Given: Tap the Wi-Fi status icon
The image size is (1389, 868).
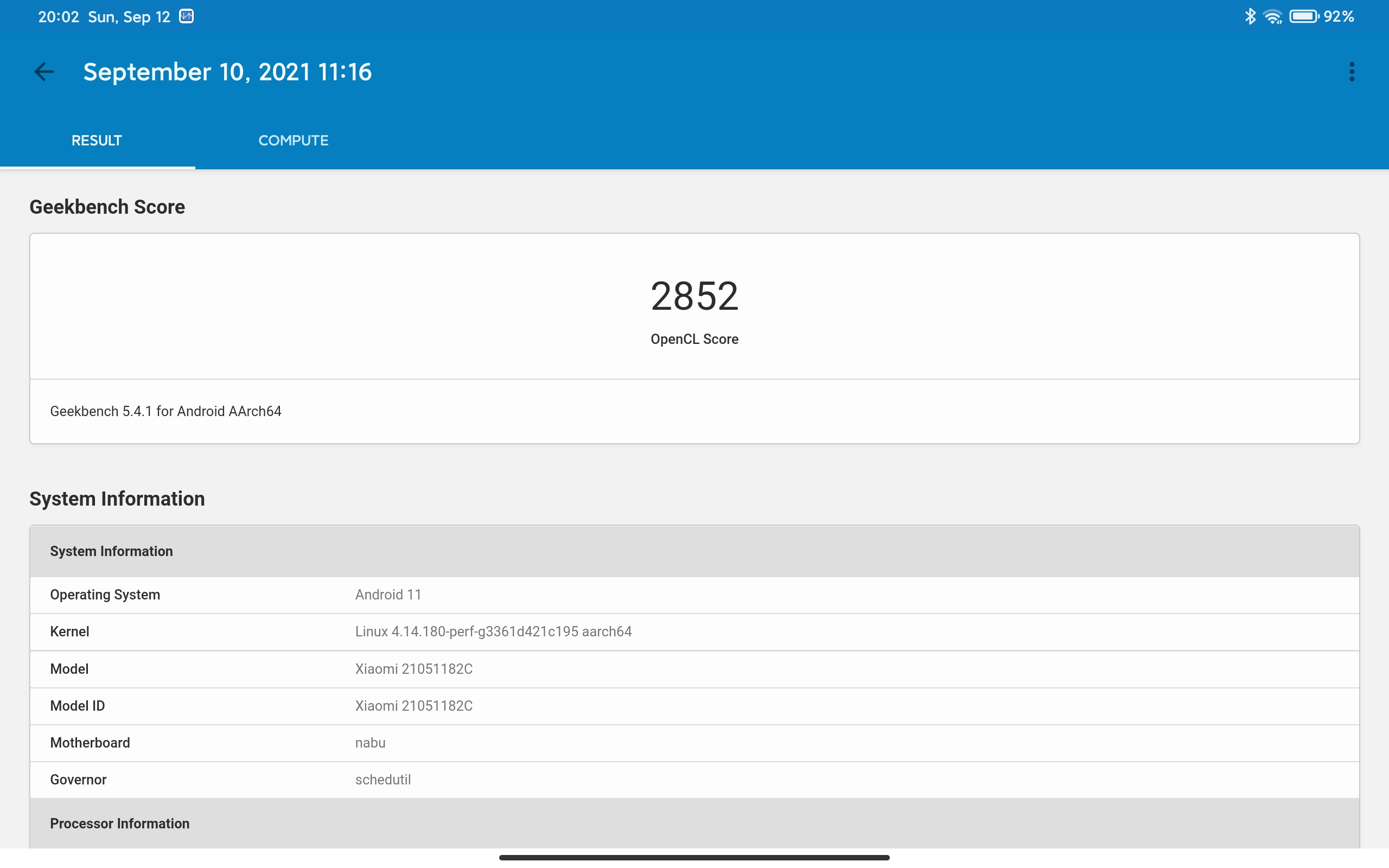Looking at the screenshot, I should tap(1272, 17).
